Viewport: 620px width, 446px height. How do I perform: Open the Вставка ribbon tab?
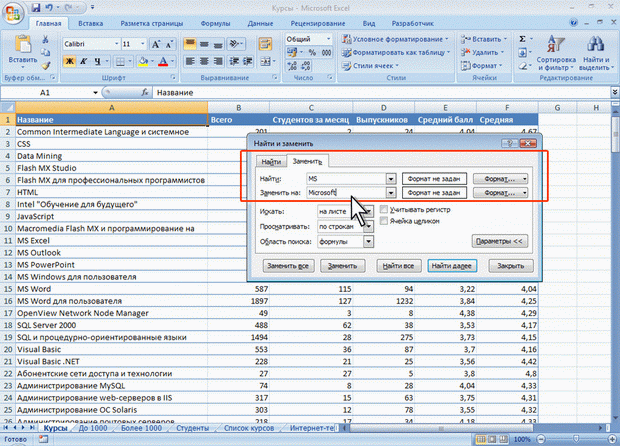(91, 23)
